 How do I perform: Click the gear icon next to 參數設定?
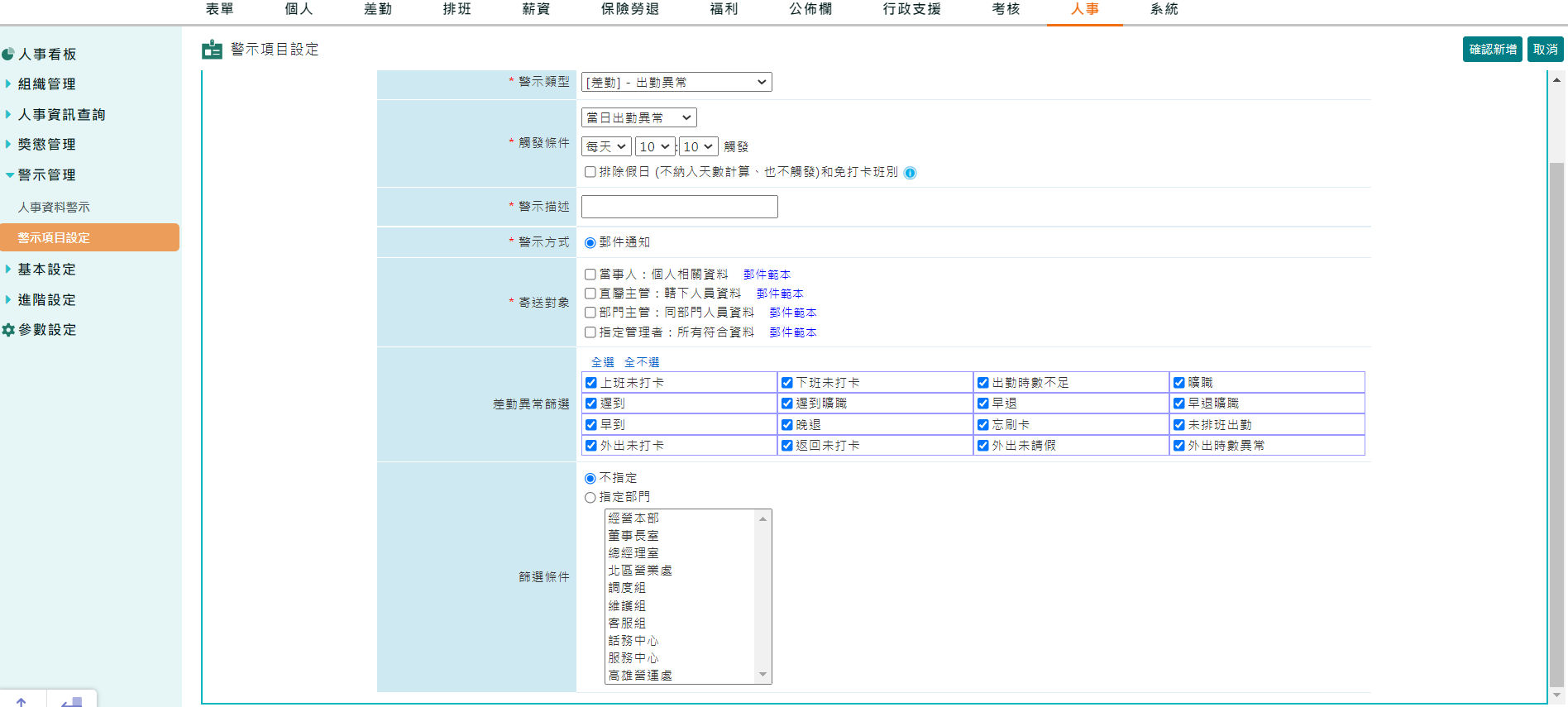[x=8, y=330]
